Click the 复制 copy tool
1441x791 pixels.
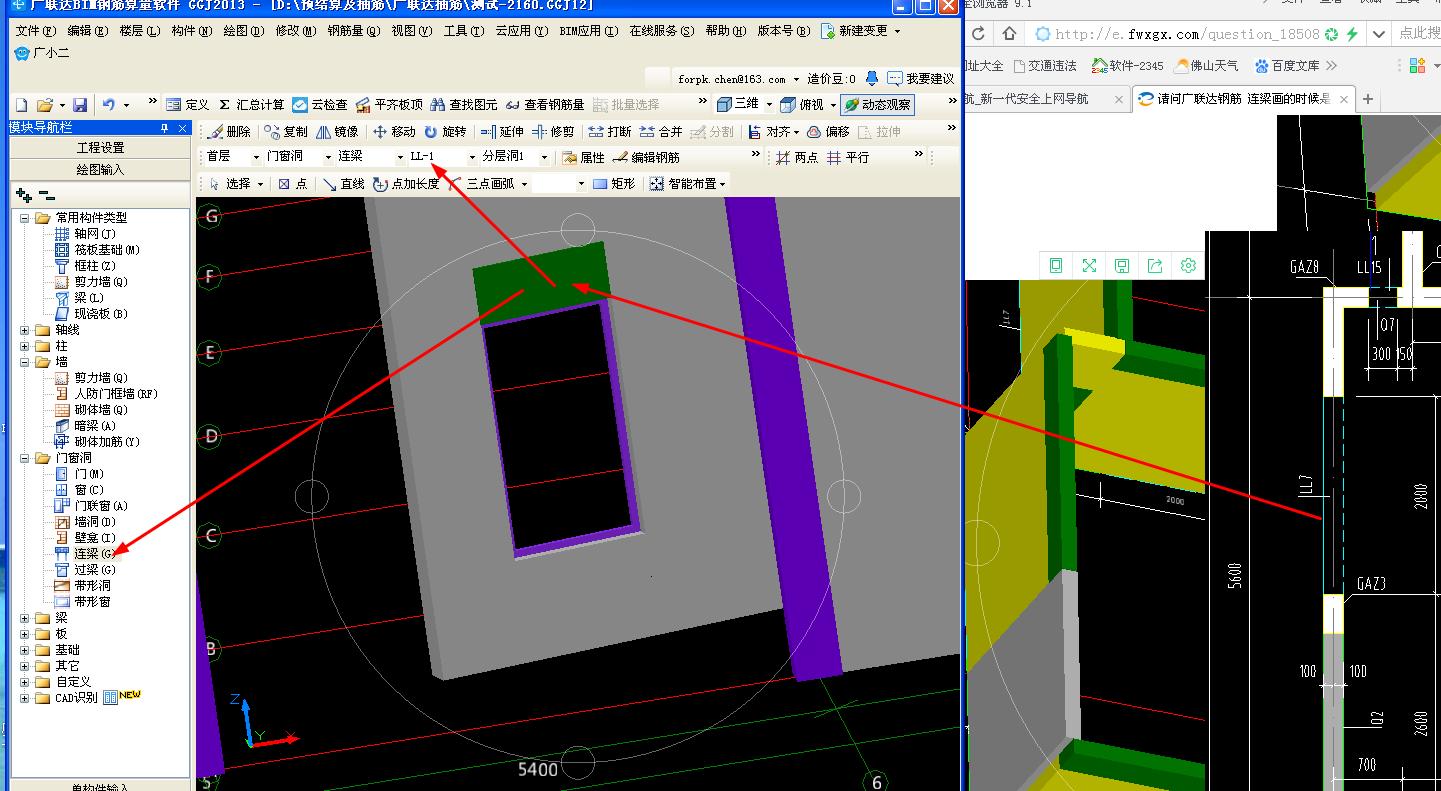click(286, 131)
